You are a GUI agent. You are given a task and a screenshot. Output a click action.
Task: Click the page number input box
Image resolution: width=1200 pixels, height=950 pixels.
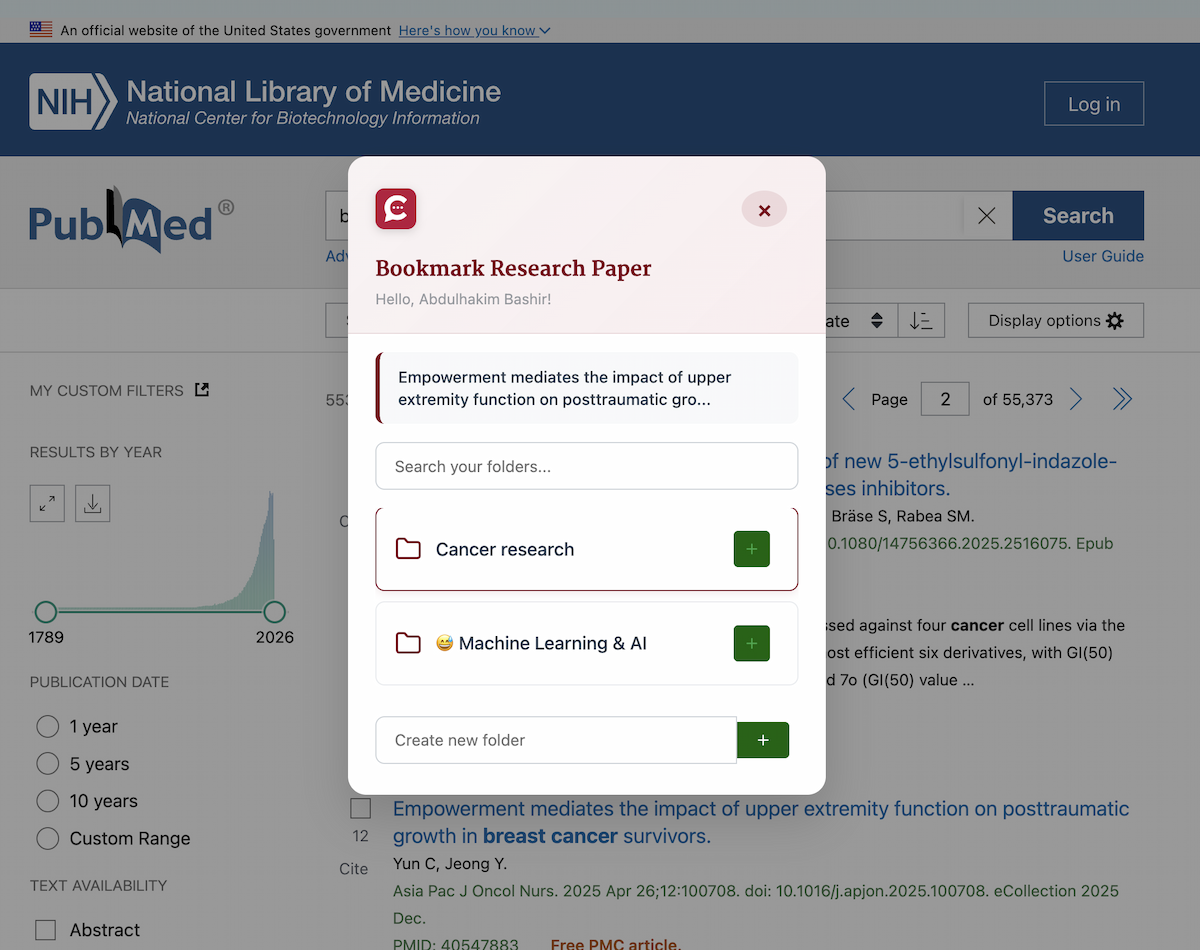pyautogui.click(x=945, y=399)
